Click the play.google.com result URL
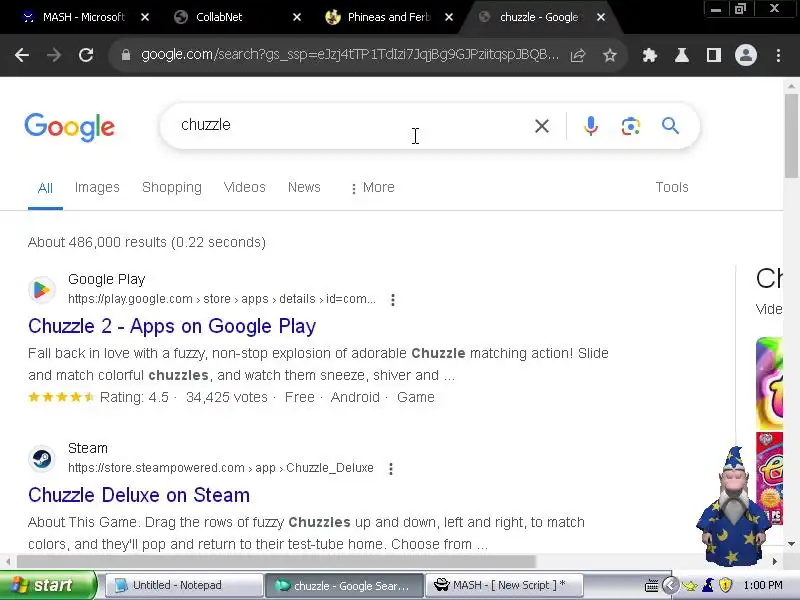 tap(222, 299)
